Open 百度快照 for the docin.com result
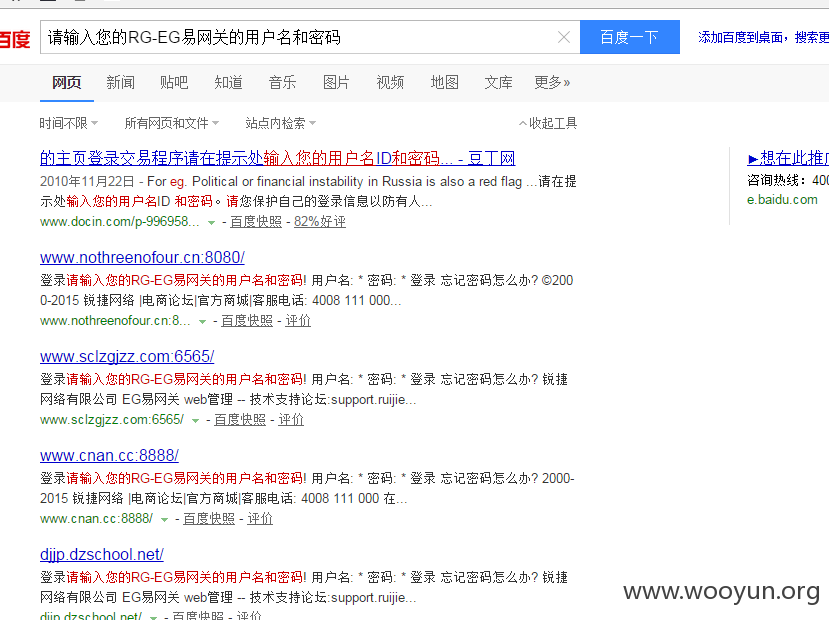This screenshot has height=620, width=829. [256, 221]
